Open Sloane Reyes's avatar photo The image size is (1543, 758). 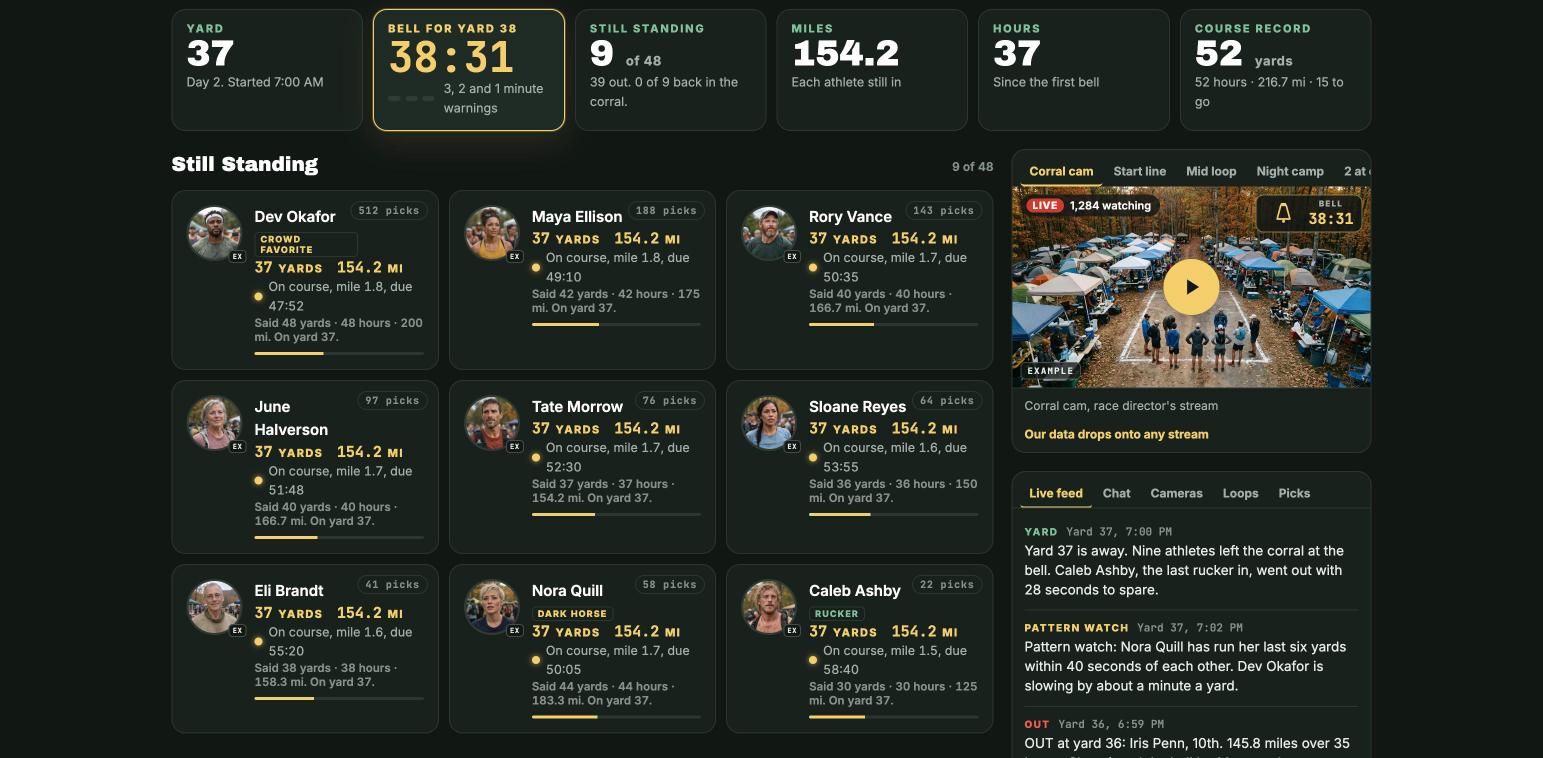769,423
